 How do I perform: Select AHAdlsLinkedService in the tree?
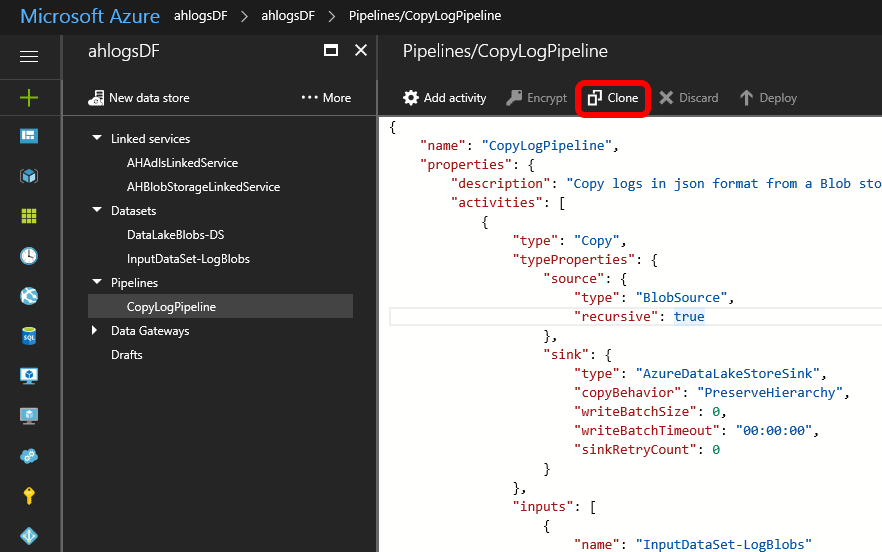pyautogui.click(x=182, y=163)
